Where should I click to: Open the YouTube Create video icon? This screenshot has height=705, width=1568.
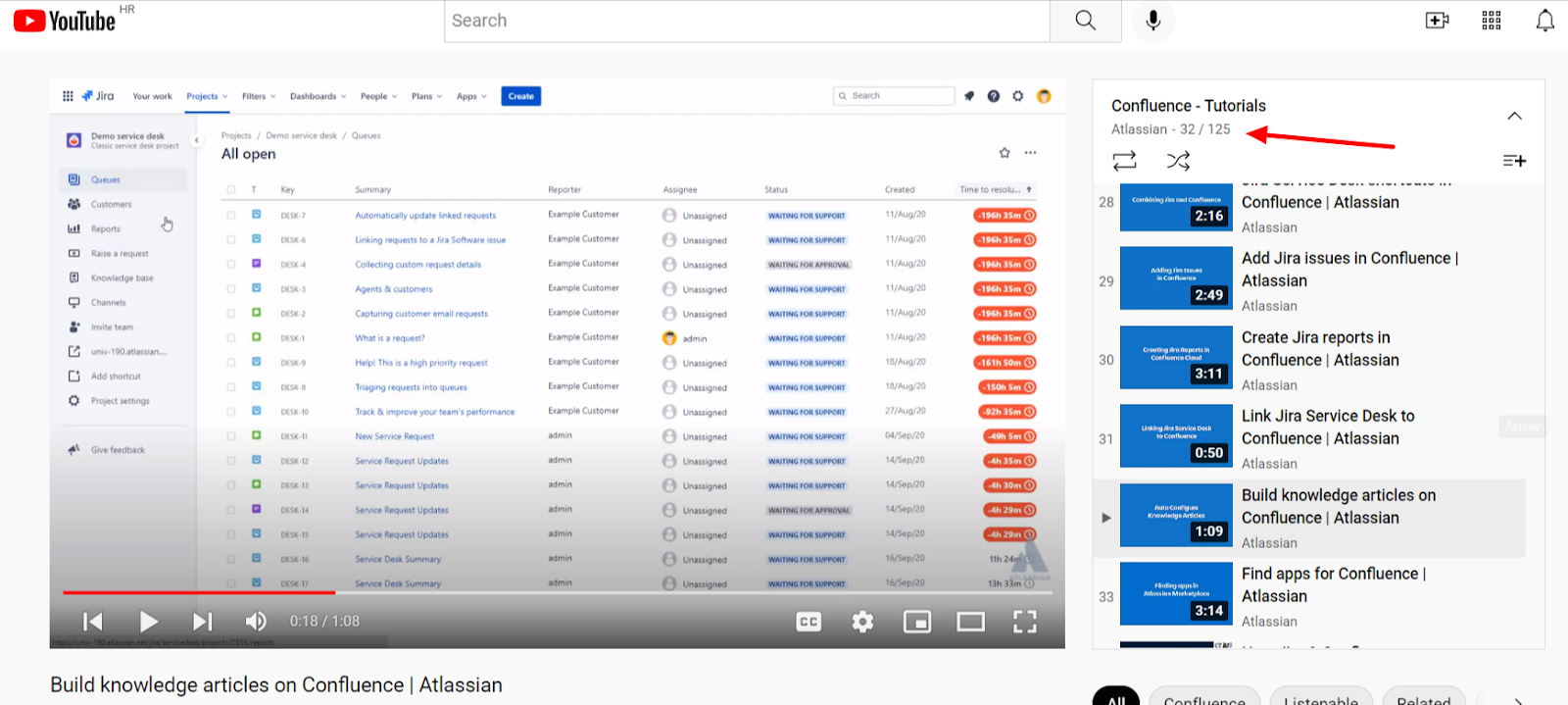pyautogui.click(x=1437, y=21)
